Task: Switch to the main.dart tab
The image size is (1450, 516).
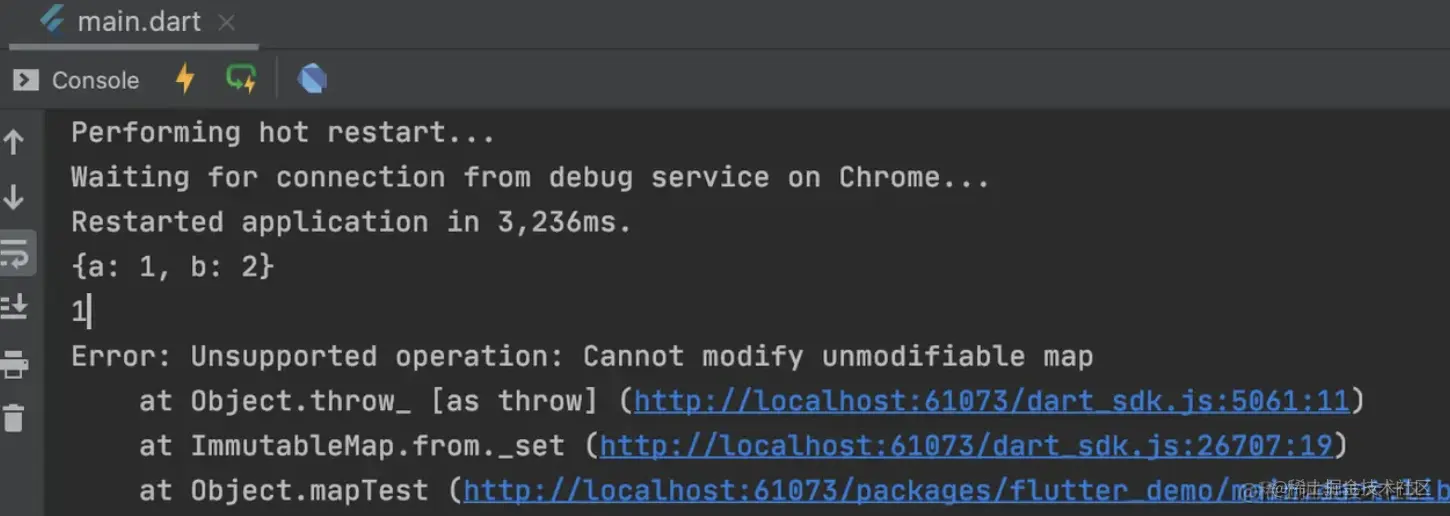Action: tap(139, 22)
